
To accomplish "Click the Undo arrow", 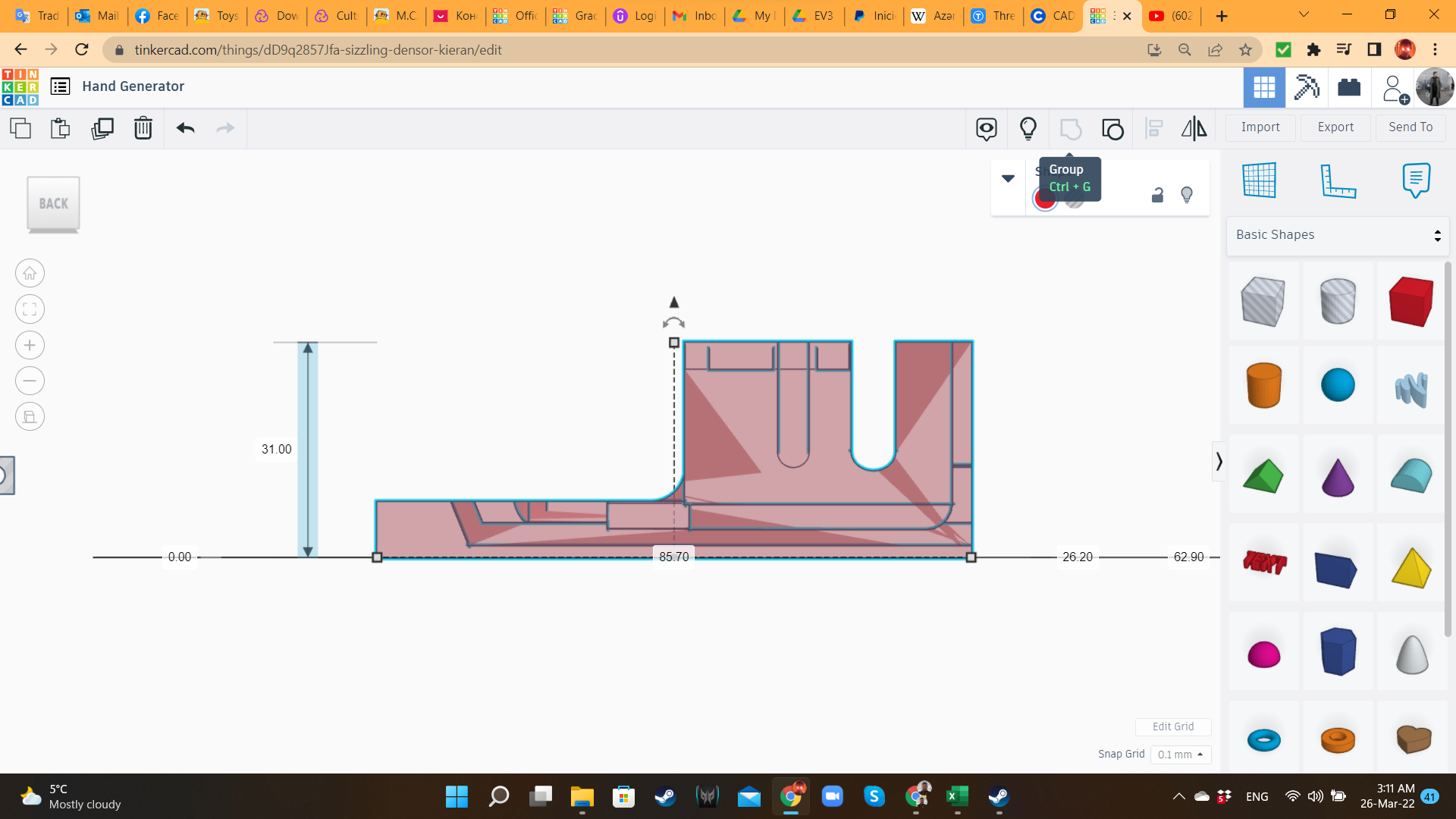I will [x=185, y=128].
